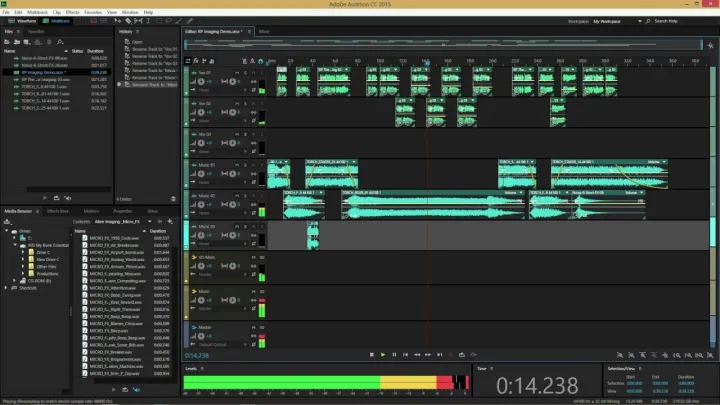The width and height of the screenshot is (720, 405).
Task: Move playhead to previous marker
Action: [405, 354]
